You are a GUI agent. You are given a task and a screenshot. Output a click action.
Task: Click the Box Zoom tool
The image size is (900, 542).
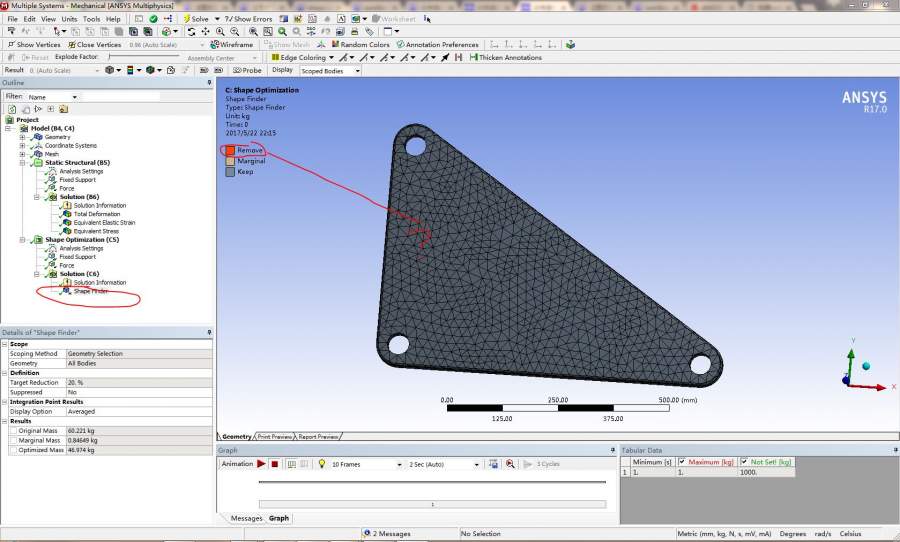(x=253, y=32)
